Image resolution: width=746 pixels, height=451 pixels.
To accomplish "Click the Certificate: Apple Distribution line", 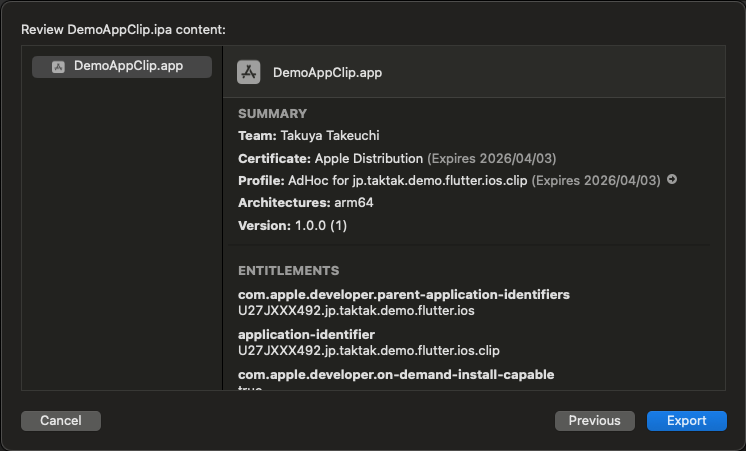I will click(397, 158).
